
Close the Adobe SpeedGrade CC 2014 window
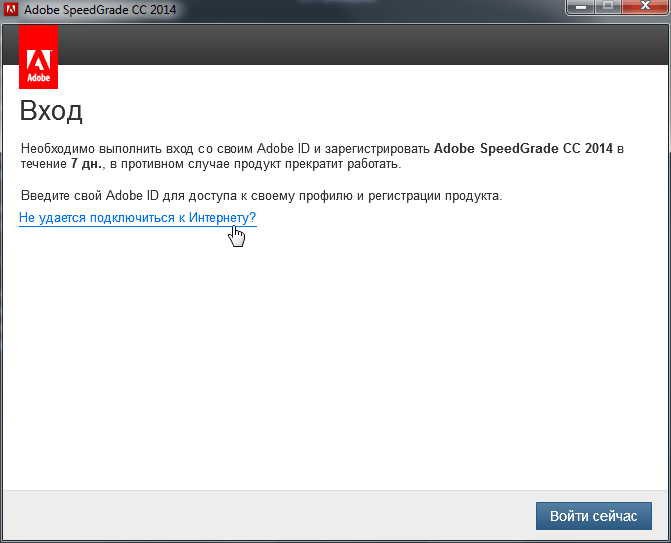tap(646, 7)
